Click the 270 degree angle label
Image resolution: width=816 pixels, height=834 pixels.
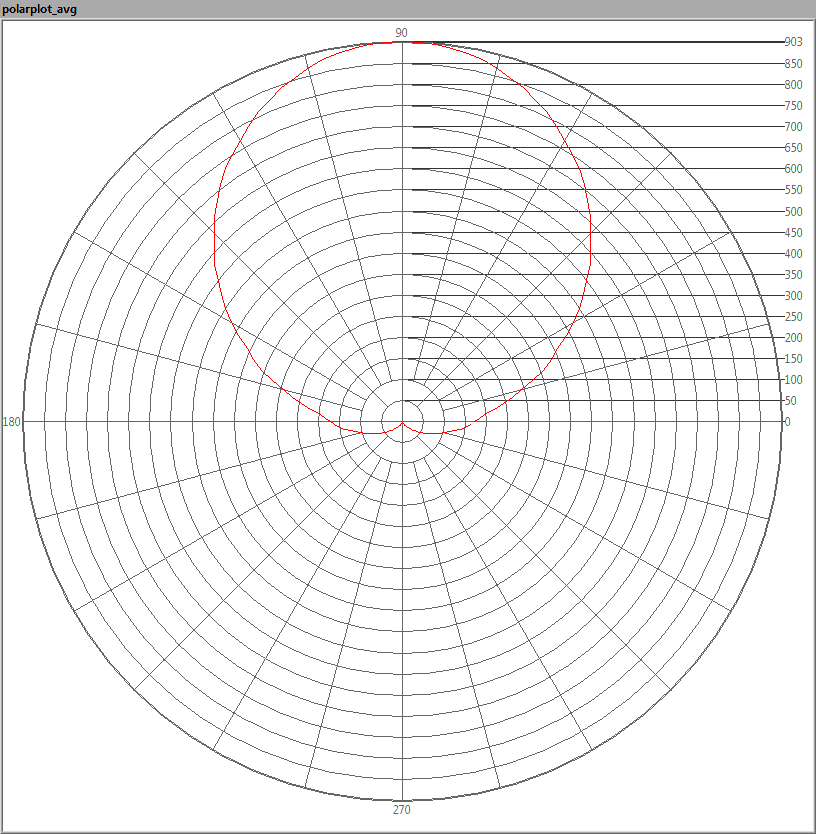(x=401, y=809)
